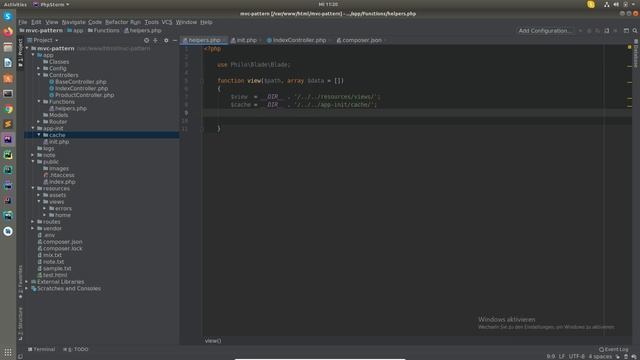Click the yellow inspection indicator in editor gutter

[629, 47]
